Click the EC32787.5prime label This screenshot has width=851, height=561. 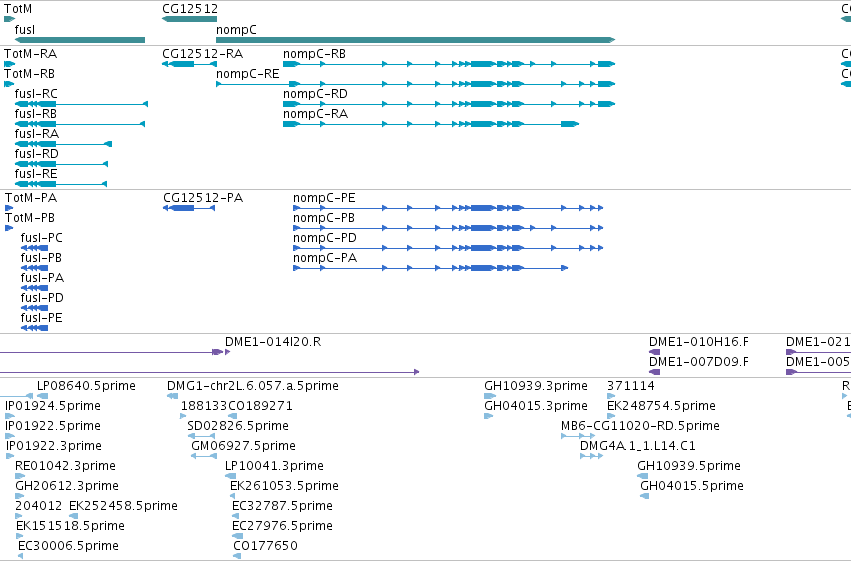pos(282,507)
